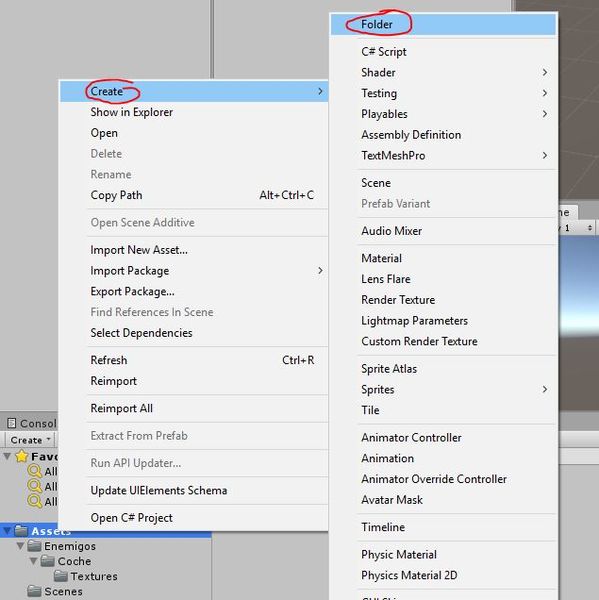Click the Favorites star icon

coord(22,456)
